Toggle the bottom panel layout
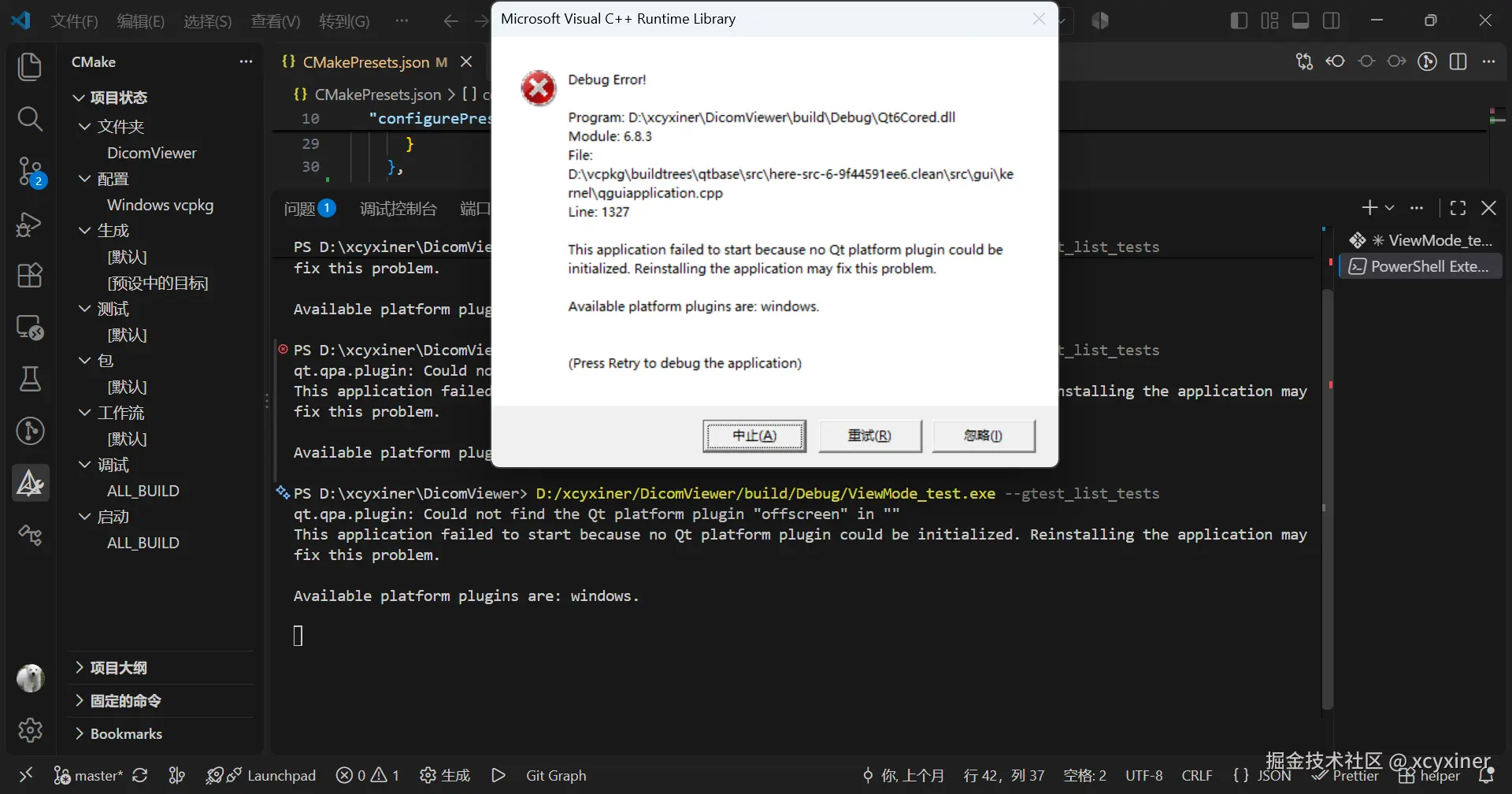This screenshot has width=1512, height=794. pyautogui.click(x=1301, y=20)
